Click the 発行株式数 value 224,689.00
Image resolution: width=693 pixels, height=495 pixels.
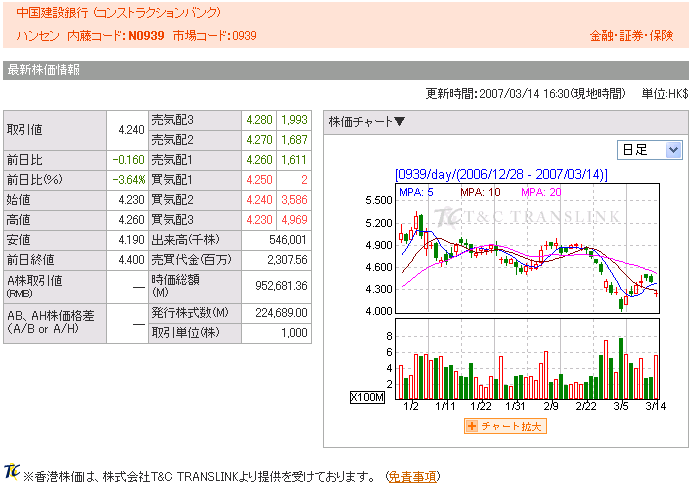click(x=281, y=313)
